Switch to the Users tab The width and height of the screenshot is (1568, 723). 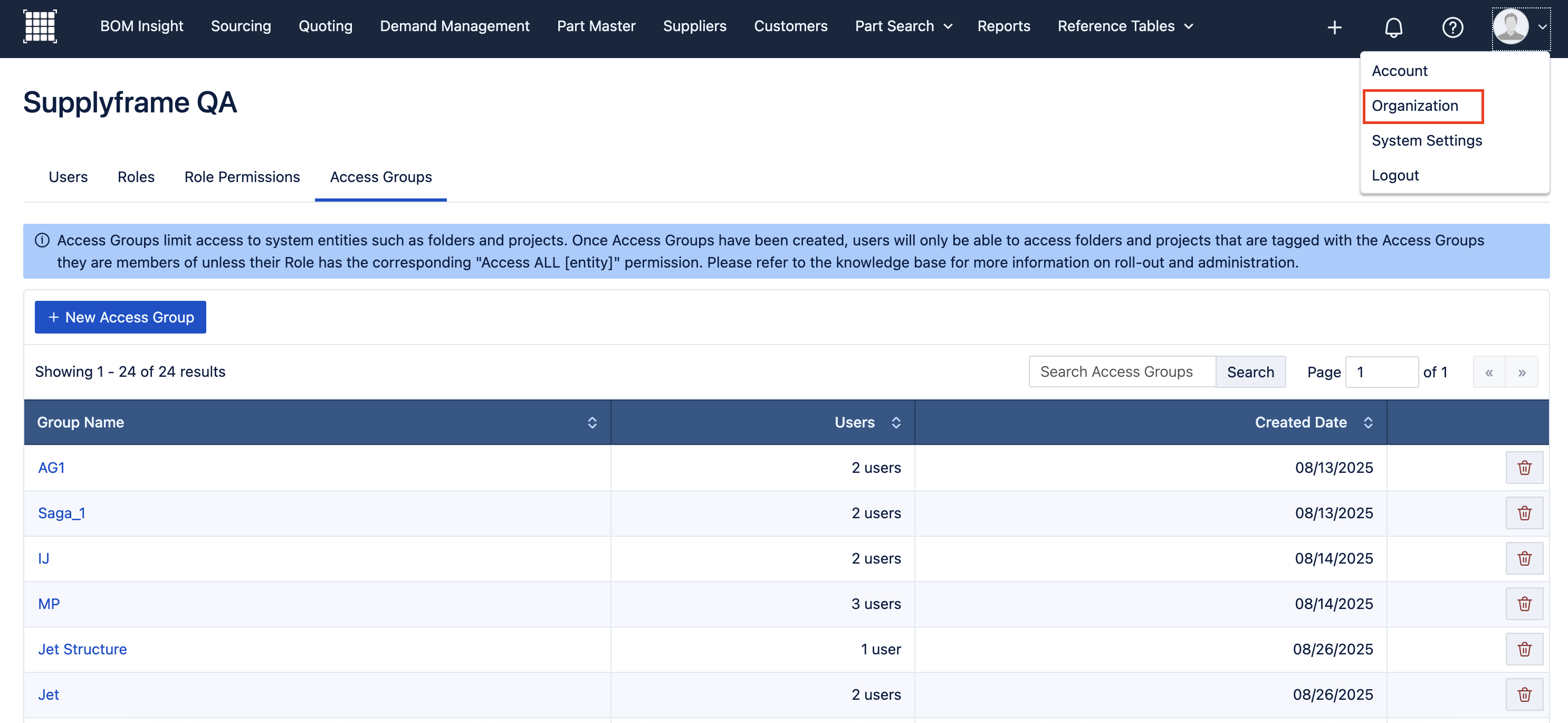68,177
